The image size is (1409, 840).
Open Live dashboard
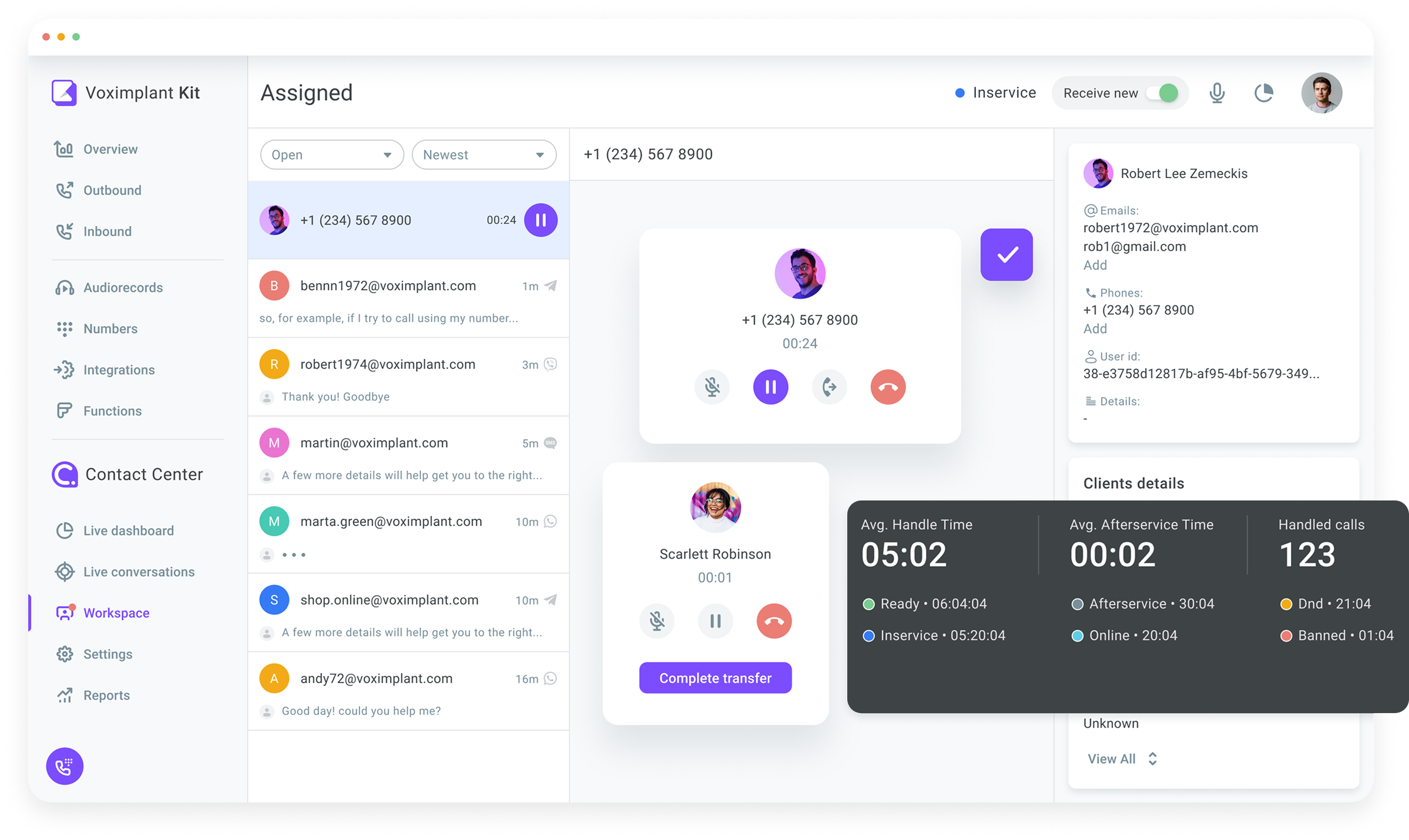[115, 531]
